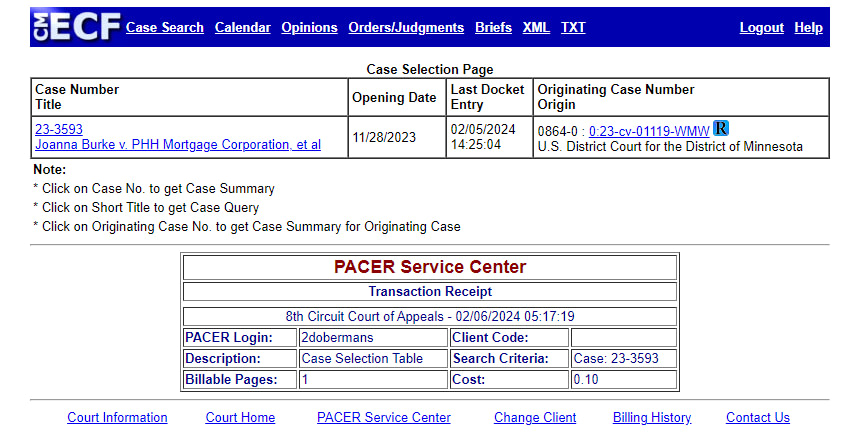Screen dimensions: 856x446
Task: Log out using the Logout link
Action: (x=762, y=28)
